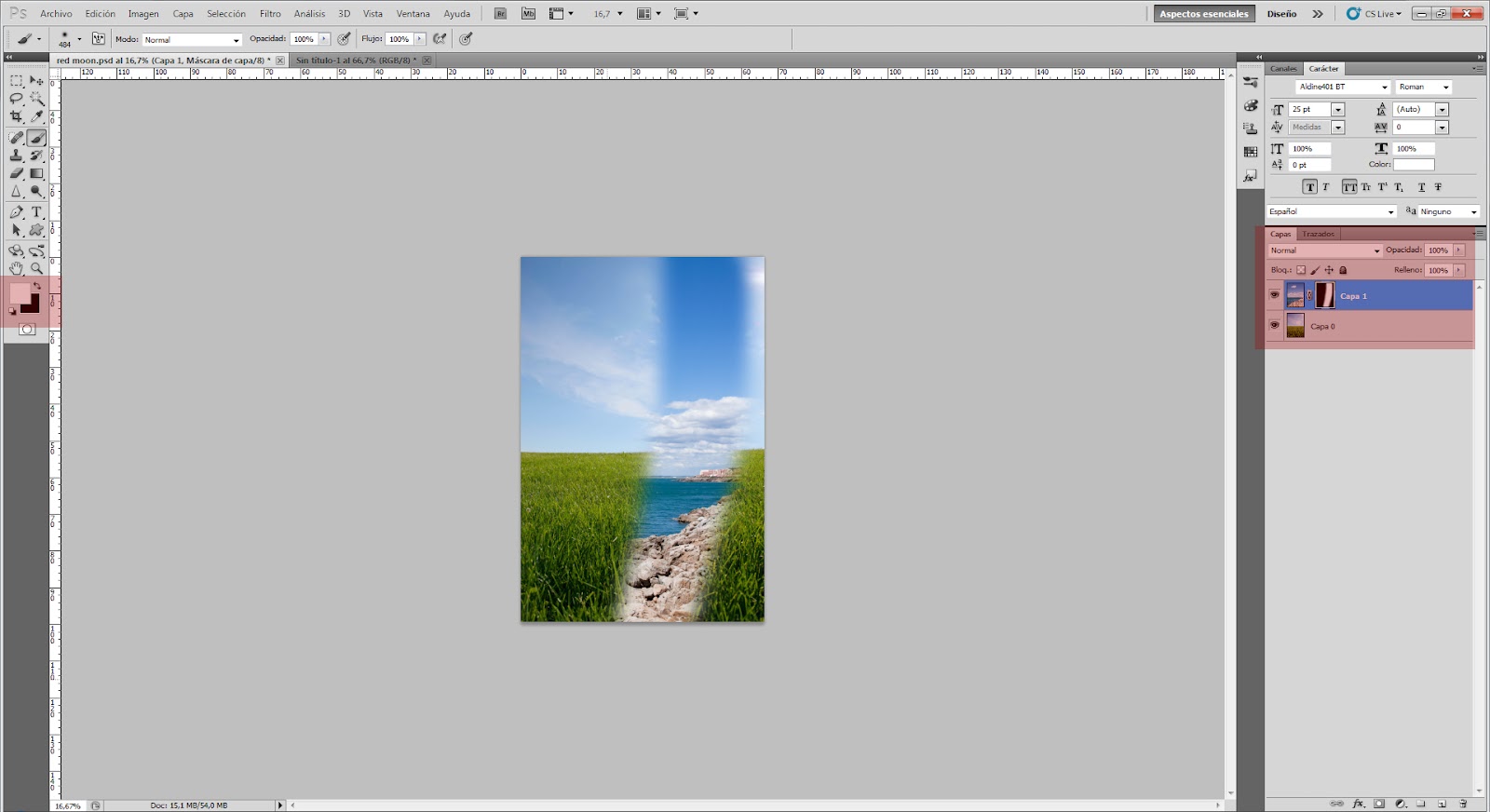Select the Eyedropper tool
This screenshot has width=1490, height=812.
[x=37, y=116]
